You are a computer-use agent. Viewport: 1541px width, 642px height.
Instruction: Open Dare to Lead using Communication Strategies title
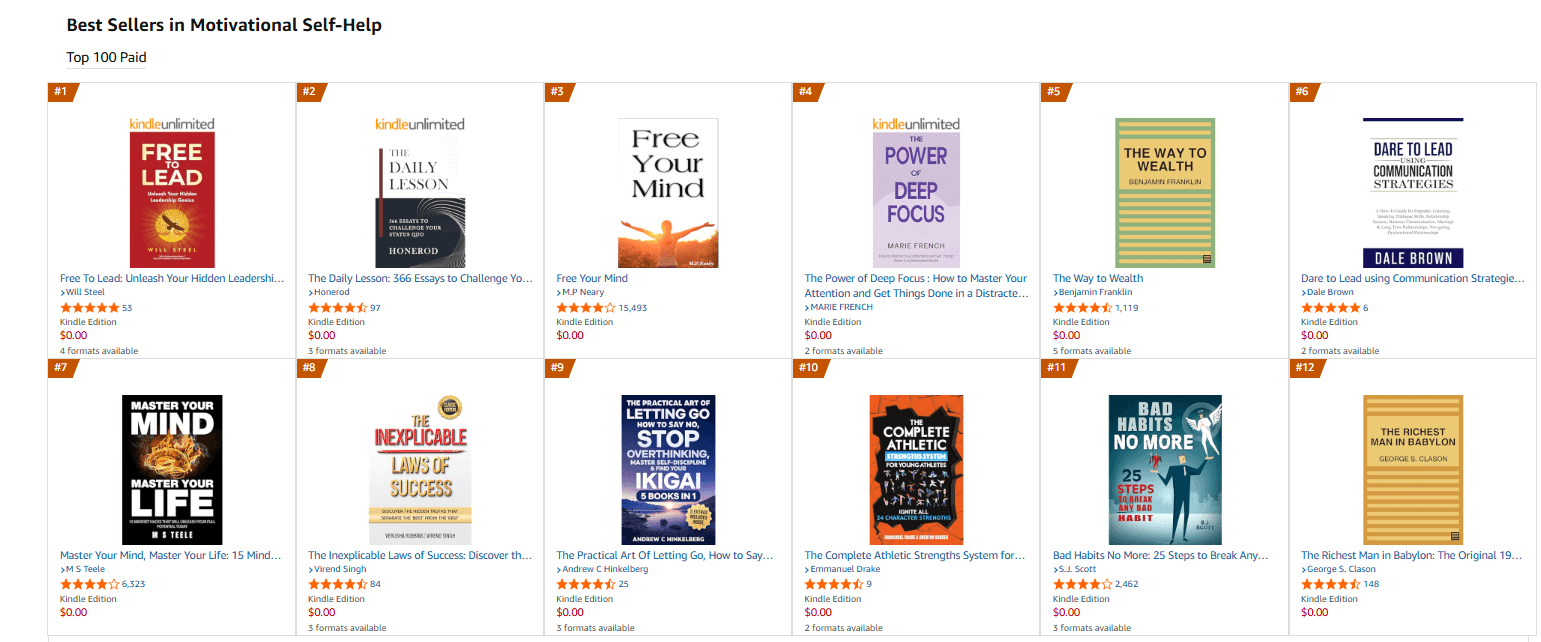(x=1412, y=278)
